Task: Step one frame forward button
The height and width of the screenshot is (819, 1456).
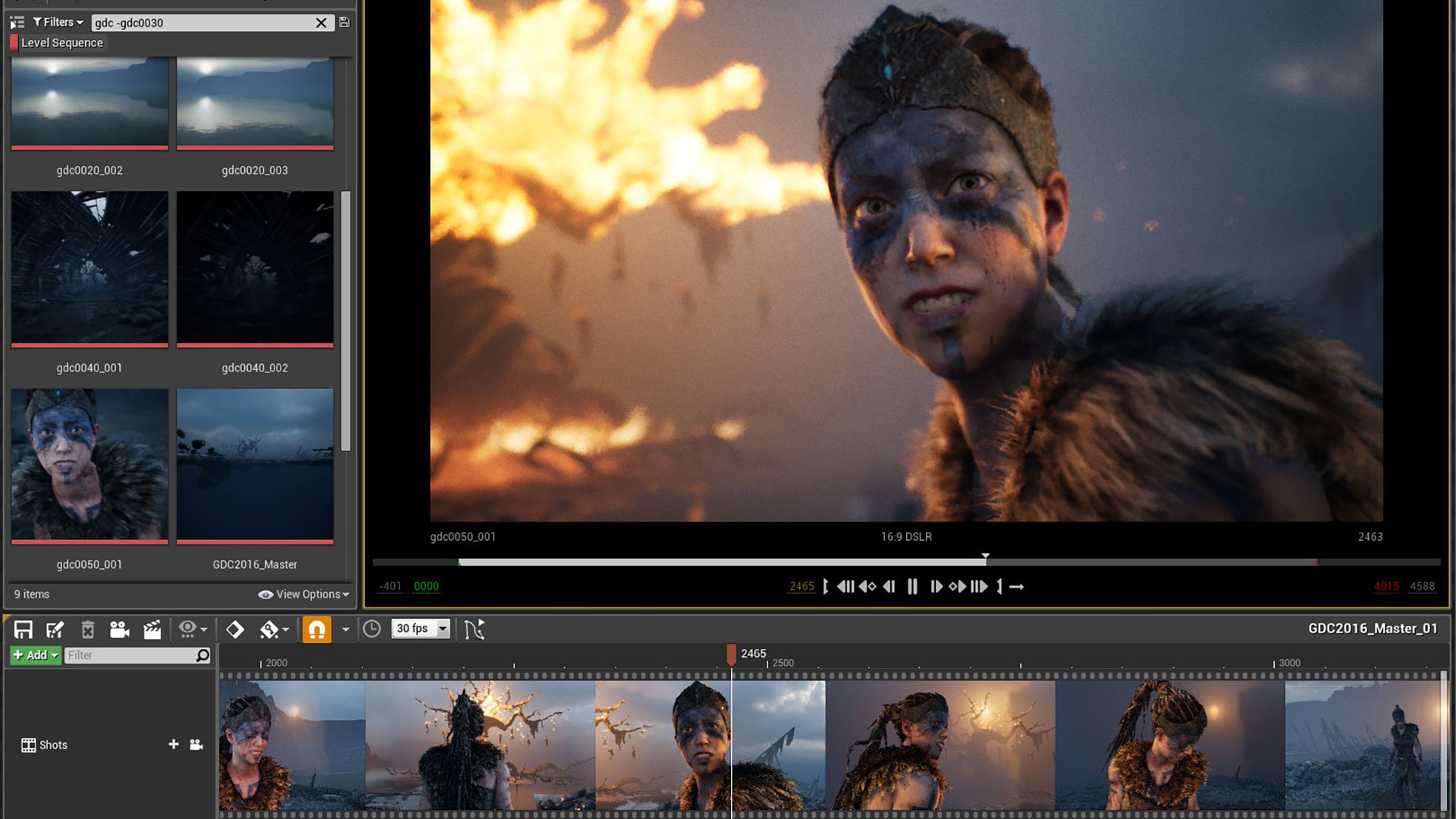Action: tap(937, 586)
